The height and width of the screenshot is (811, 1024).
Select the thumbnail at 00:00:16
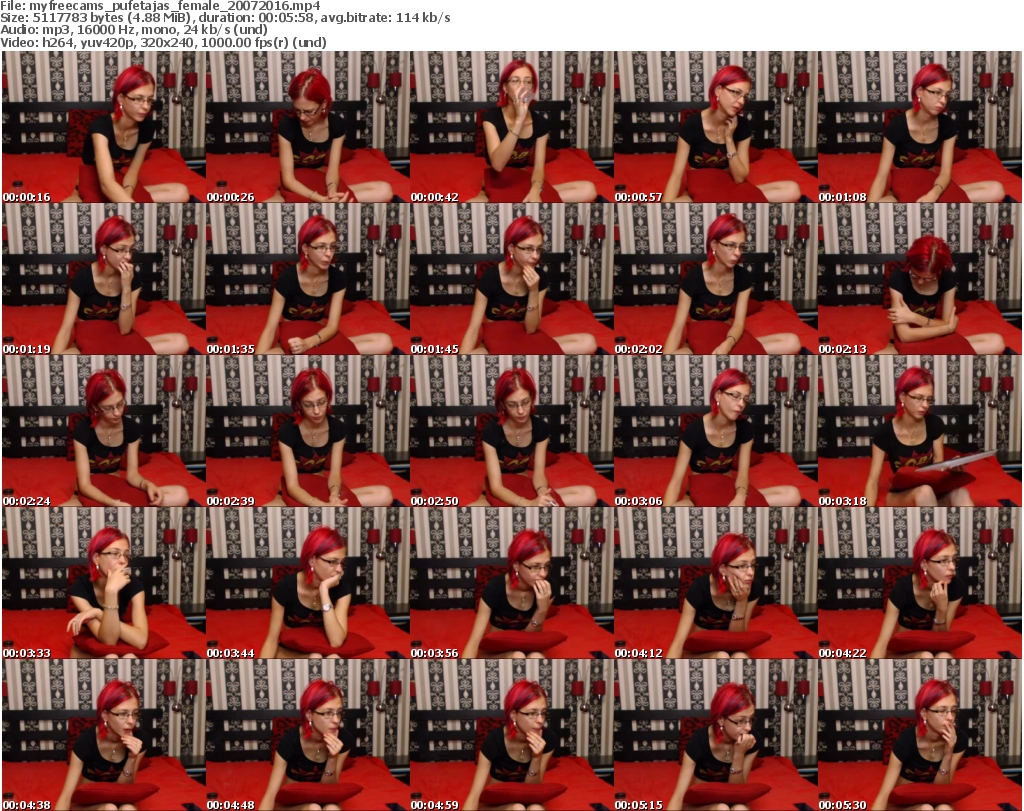click(104, 127)
